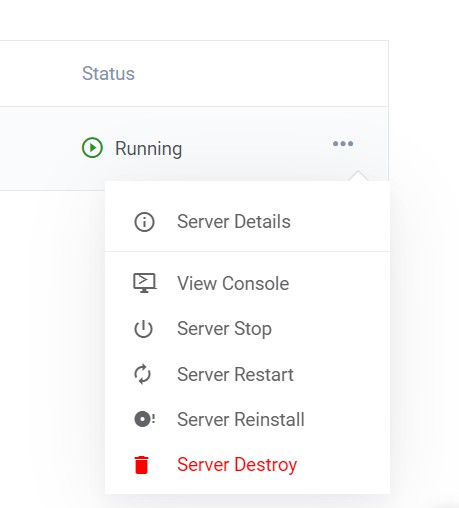Screen dimensions: 459x508
Task: Open the three-dot actions menu
Action: pos(343,144)
